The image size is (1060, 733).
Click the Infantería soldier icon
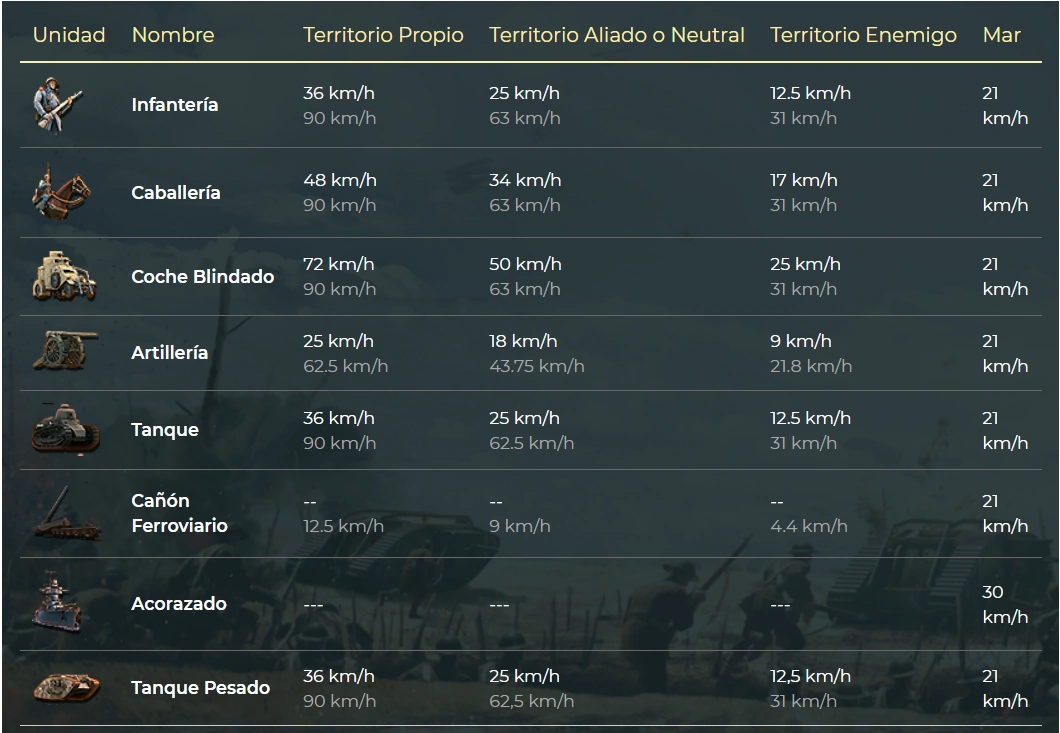(56, 105)
